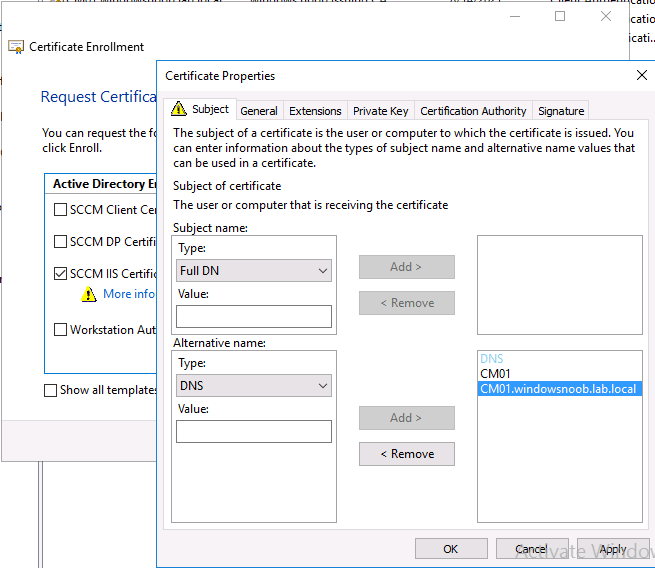655x568 pixels.
Task: Click Add button for Subject name
Action: coord(407,267)
